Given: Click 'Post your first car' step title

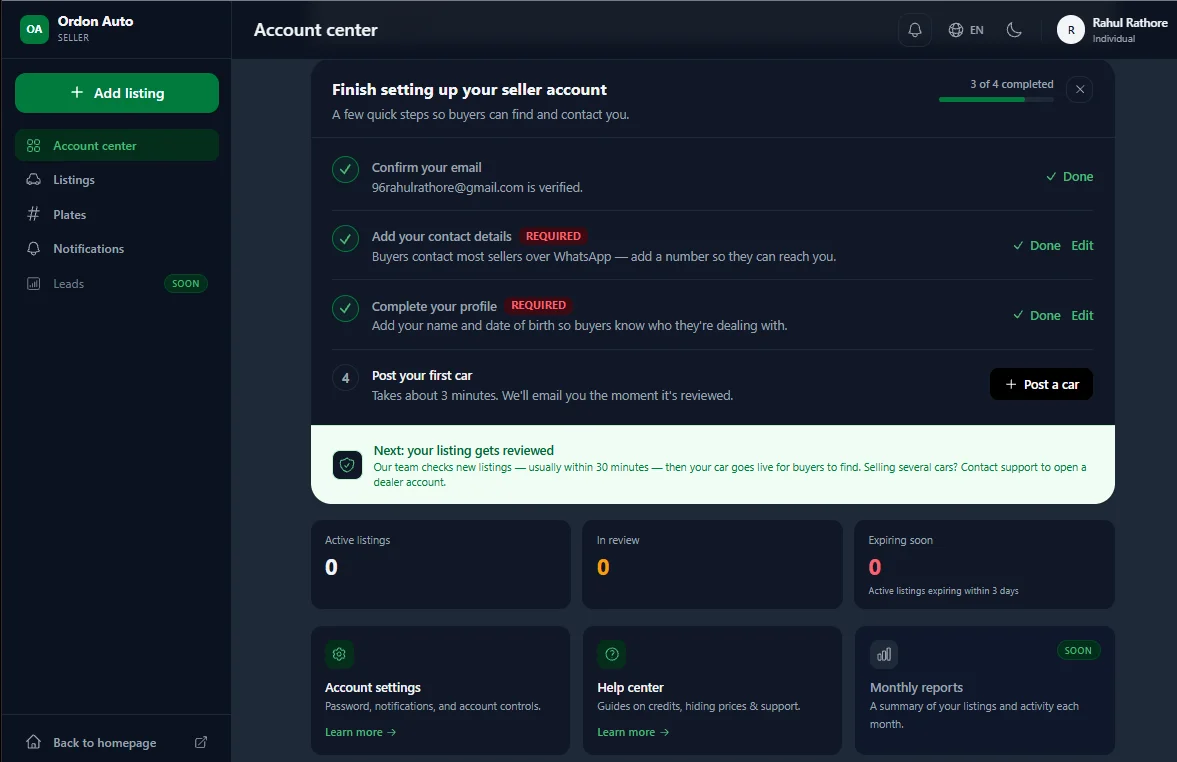Looking at the screenshot, I should click(422, 375).
